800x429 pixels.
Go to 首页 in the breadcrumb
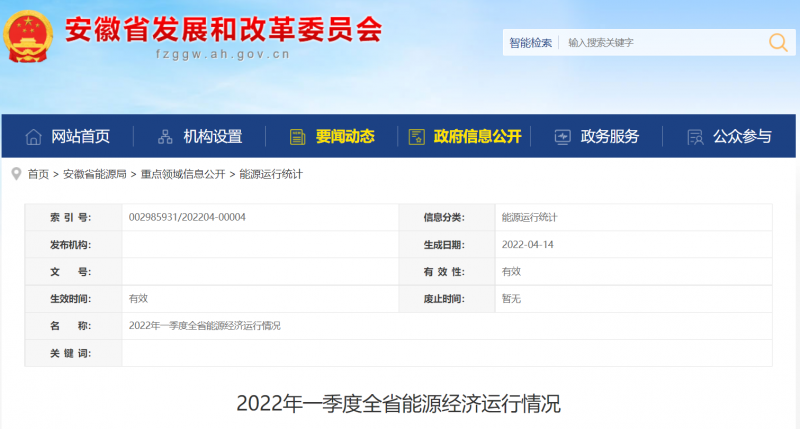click(x=38, y=174)
